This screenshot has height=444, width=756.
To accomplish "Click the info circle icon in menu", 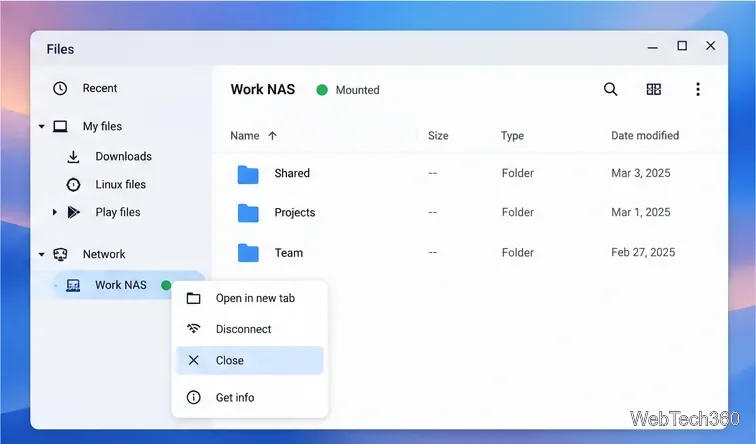I will [193, 397].
